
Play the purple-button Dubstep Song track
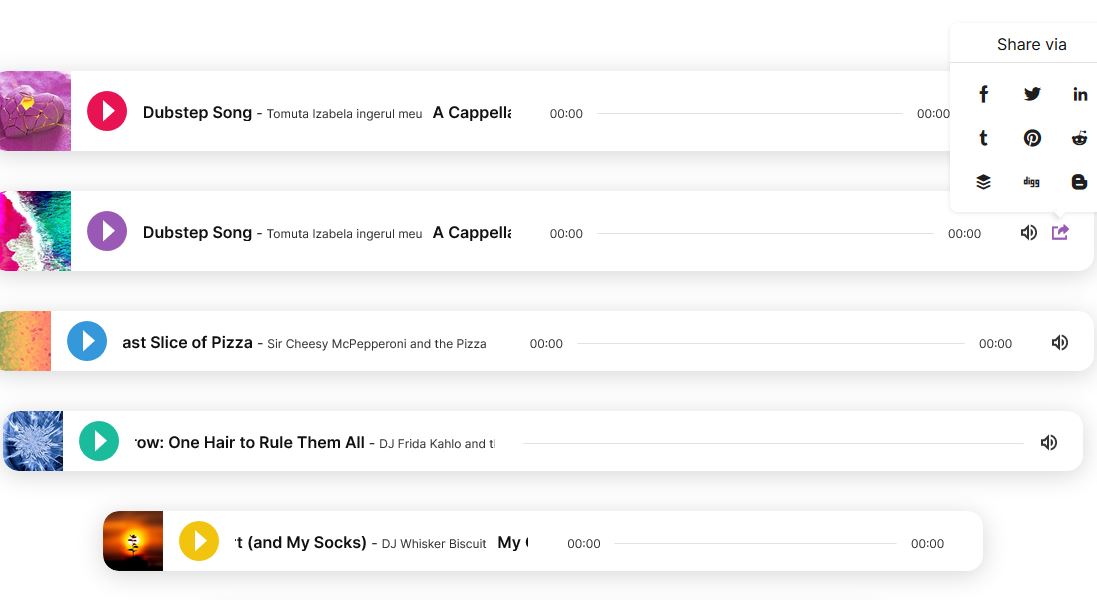[x=107, y=231]
